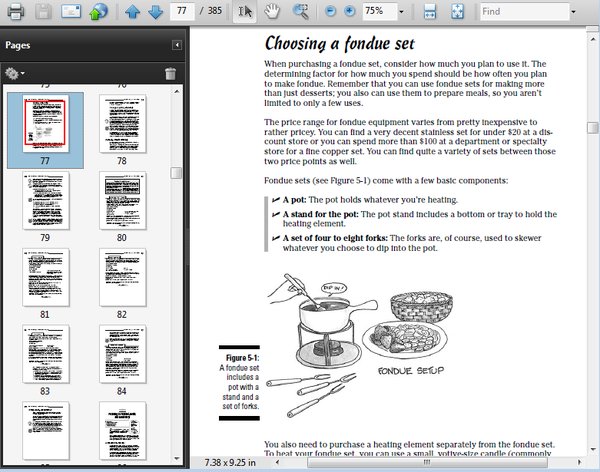Click the page 77 number label
Viewport: 600px width, 472px height.
[x=45, y=161]
